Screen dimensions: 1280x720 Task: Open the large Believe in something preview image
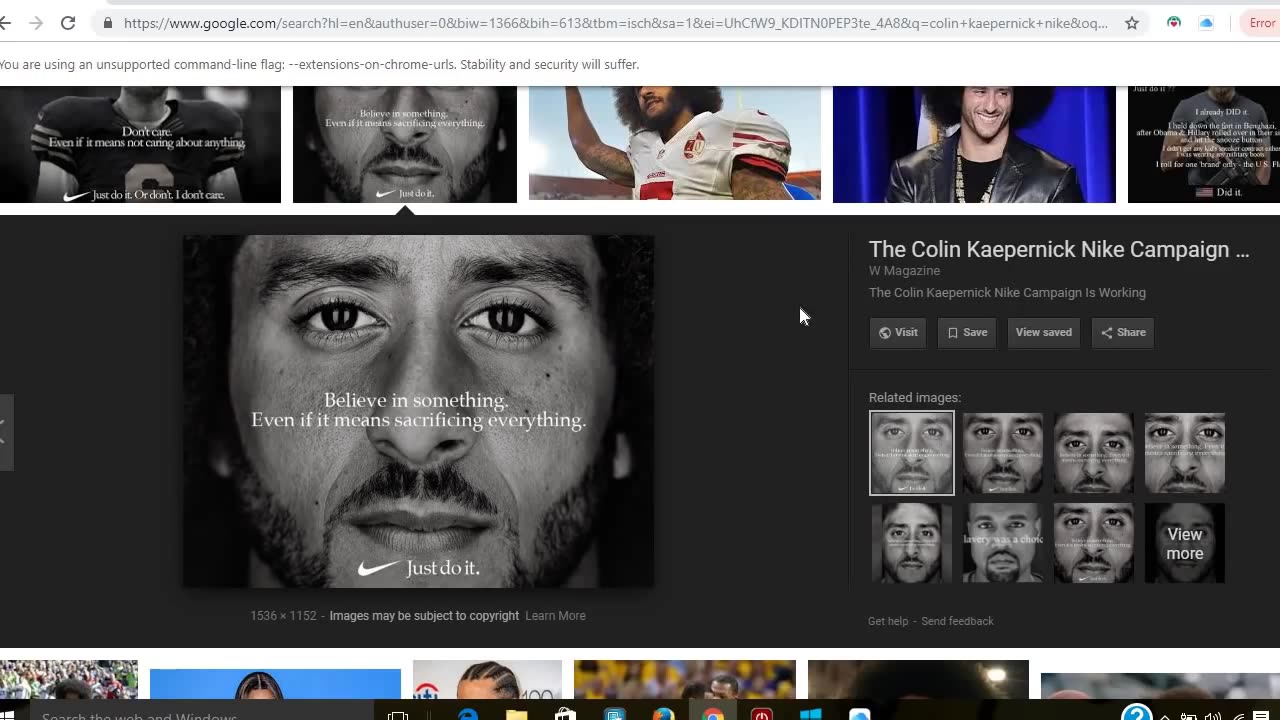pos(418,411)
